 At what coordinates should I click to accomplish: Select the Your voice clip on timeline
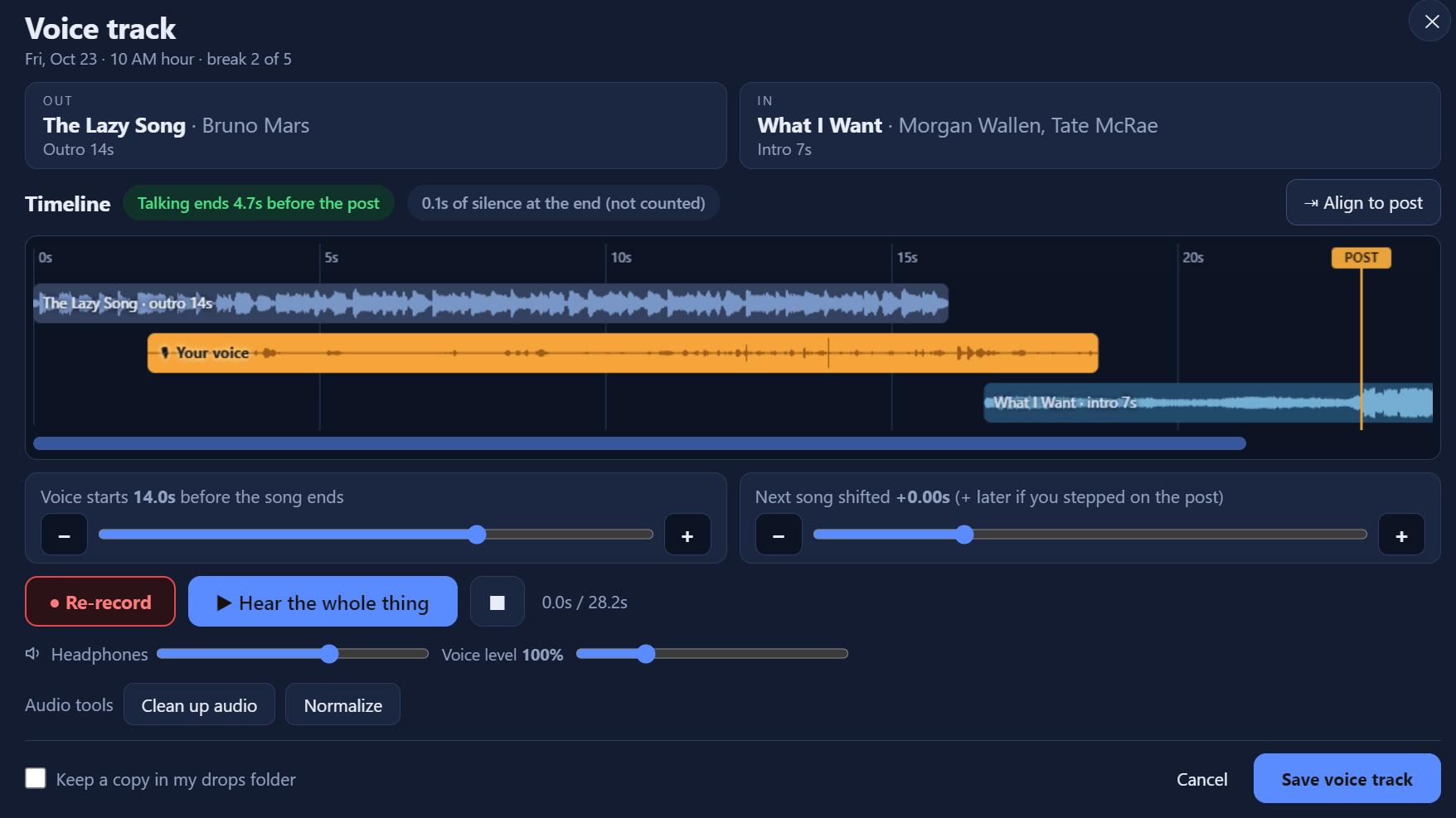623,353
